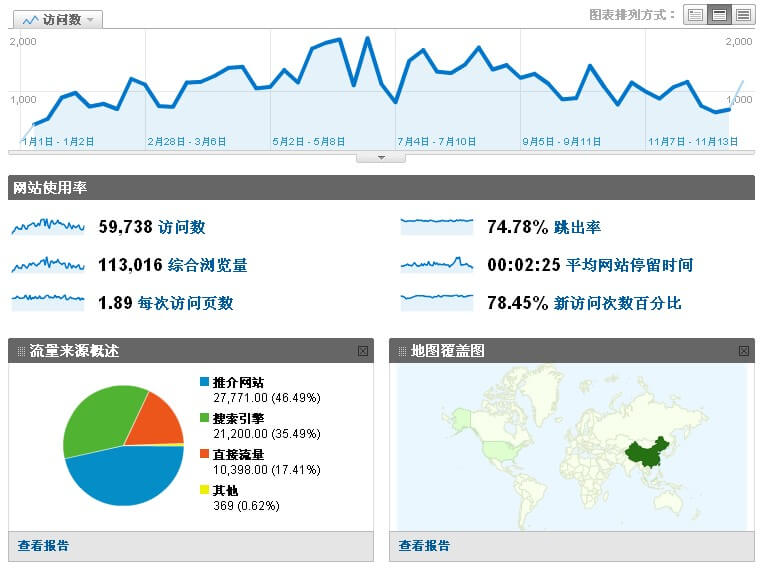Click the green 搜索引擎 legend swatch

coord(204,418)
